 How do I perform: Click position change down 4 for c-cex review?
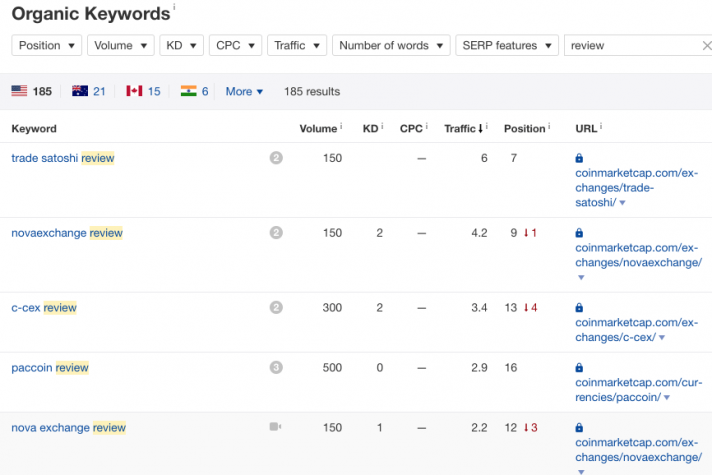click(530, 307)
